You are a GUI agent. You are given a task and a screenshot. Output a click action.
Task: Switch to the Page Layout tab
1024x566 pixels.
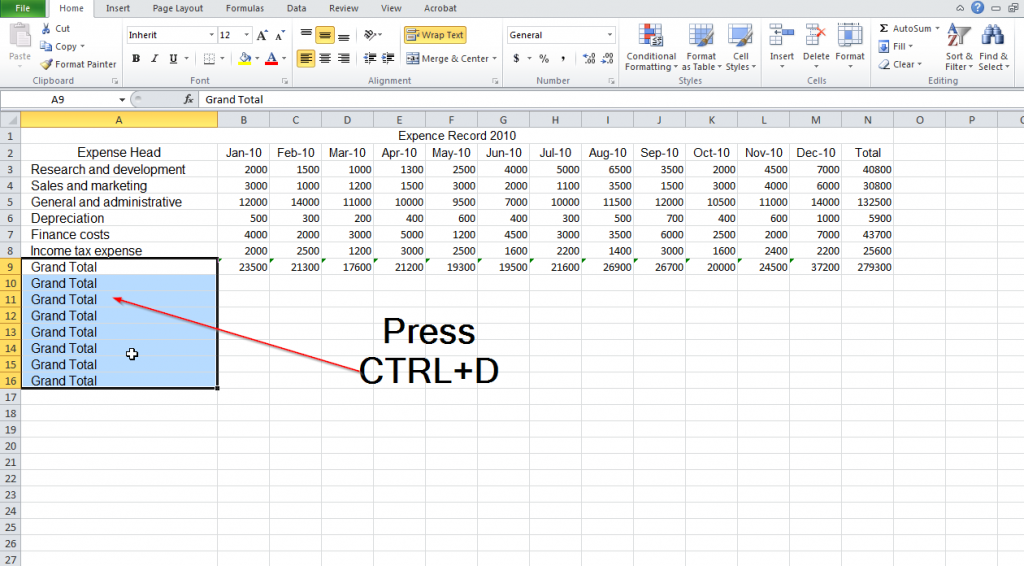[x=178, y=8]
